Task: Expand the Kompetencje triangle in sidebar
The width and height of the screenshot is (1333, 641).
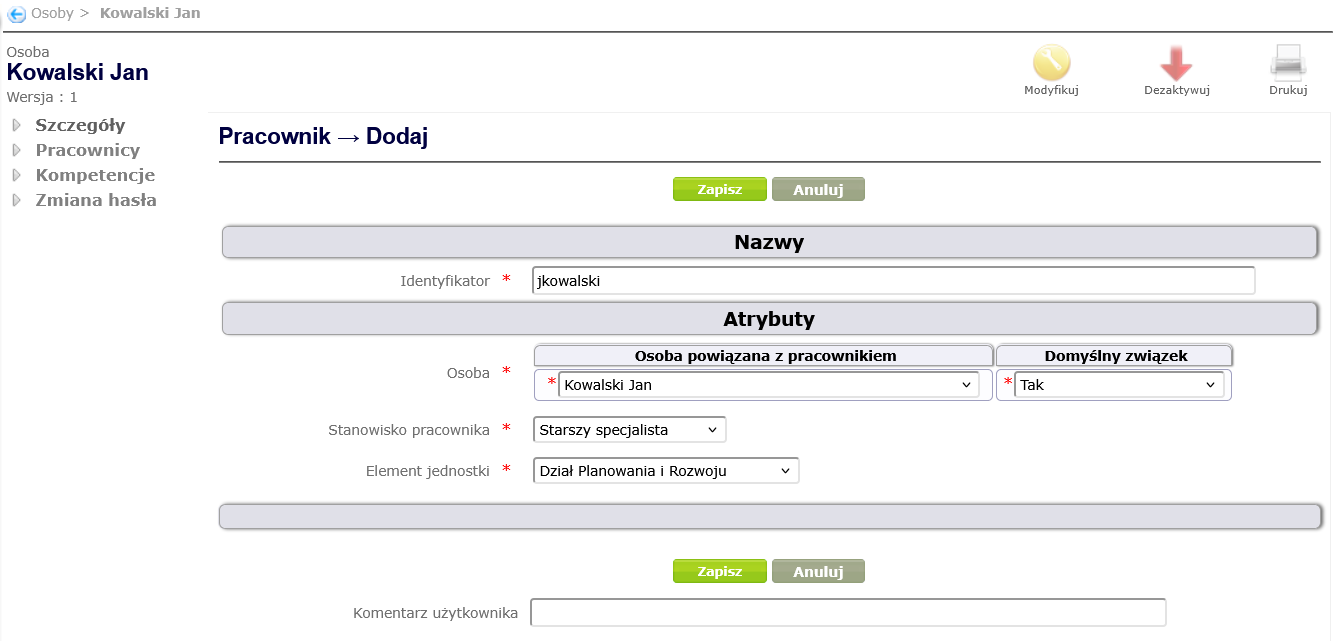Action: click(16, 176)
